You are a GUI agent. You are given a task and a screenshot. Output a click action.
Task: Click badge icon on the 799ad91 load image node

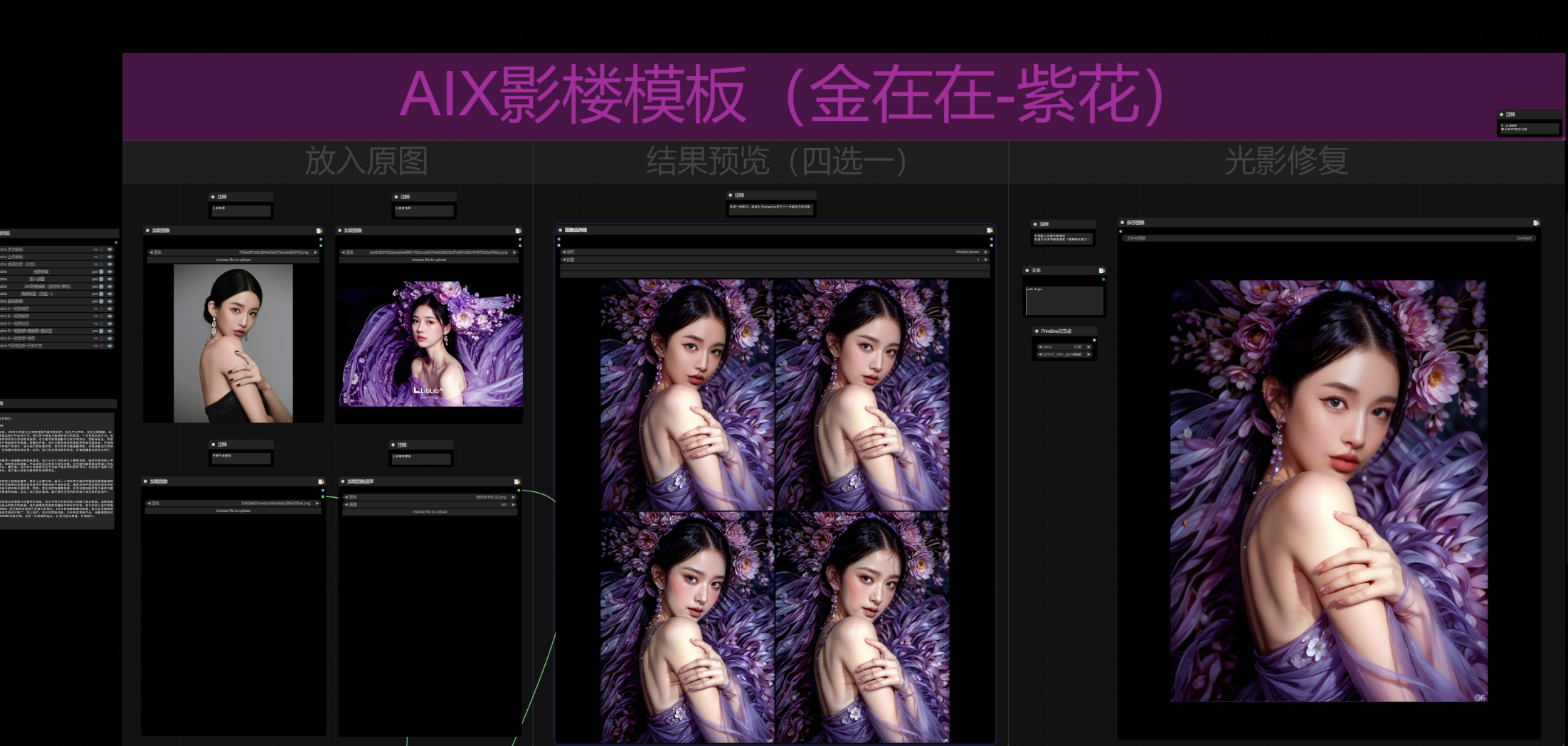pyautogui.click(x=319, y=230)
